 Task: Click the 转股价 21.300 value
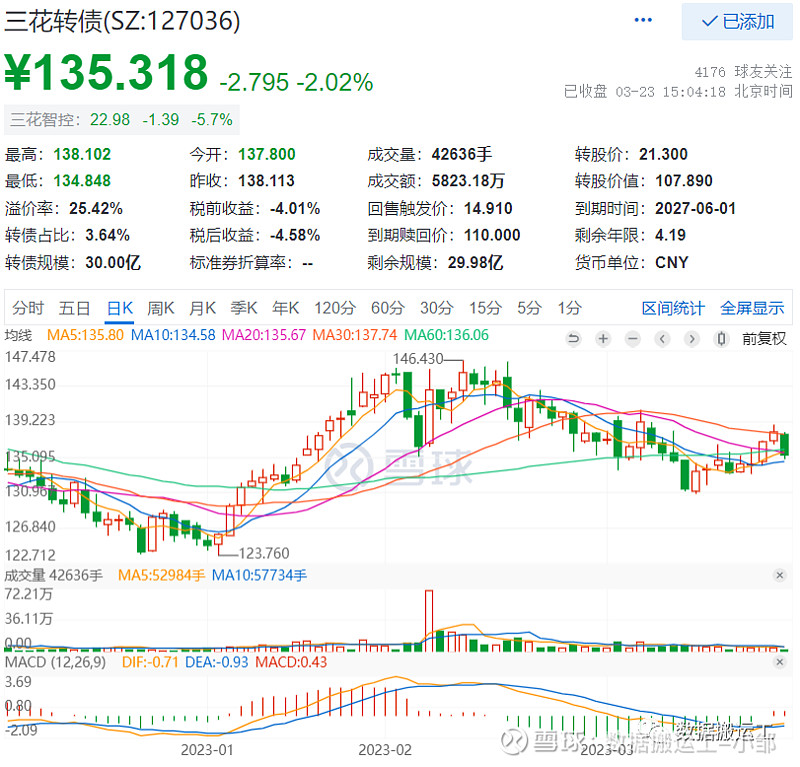[x=663, y=154]
